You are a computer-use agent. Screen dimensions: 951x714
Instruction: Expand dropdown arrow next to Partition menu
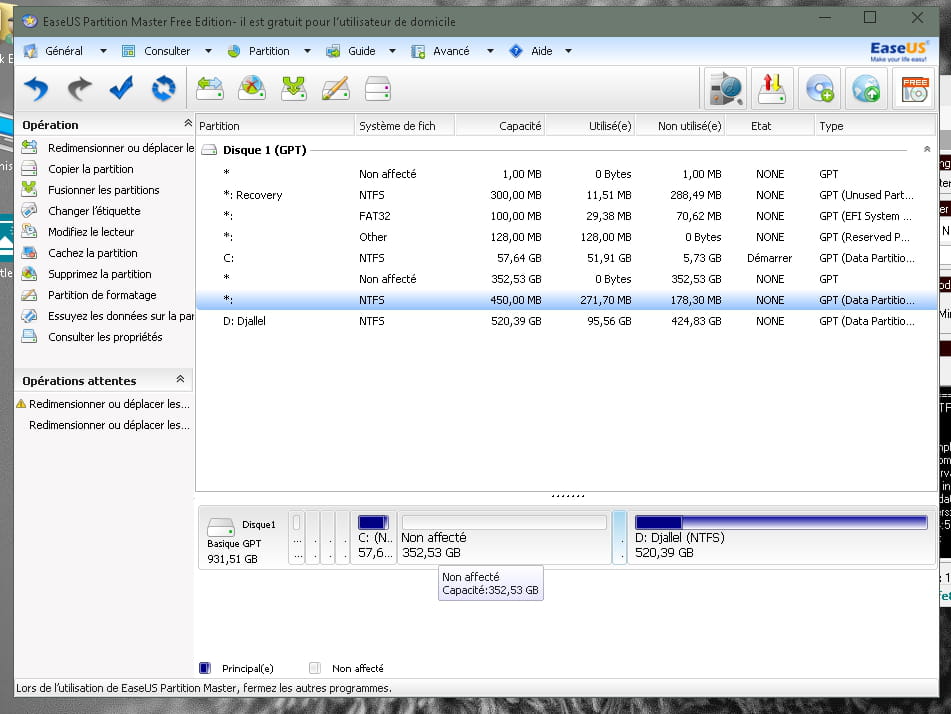(x=307, y=51)
